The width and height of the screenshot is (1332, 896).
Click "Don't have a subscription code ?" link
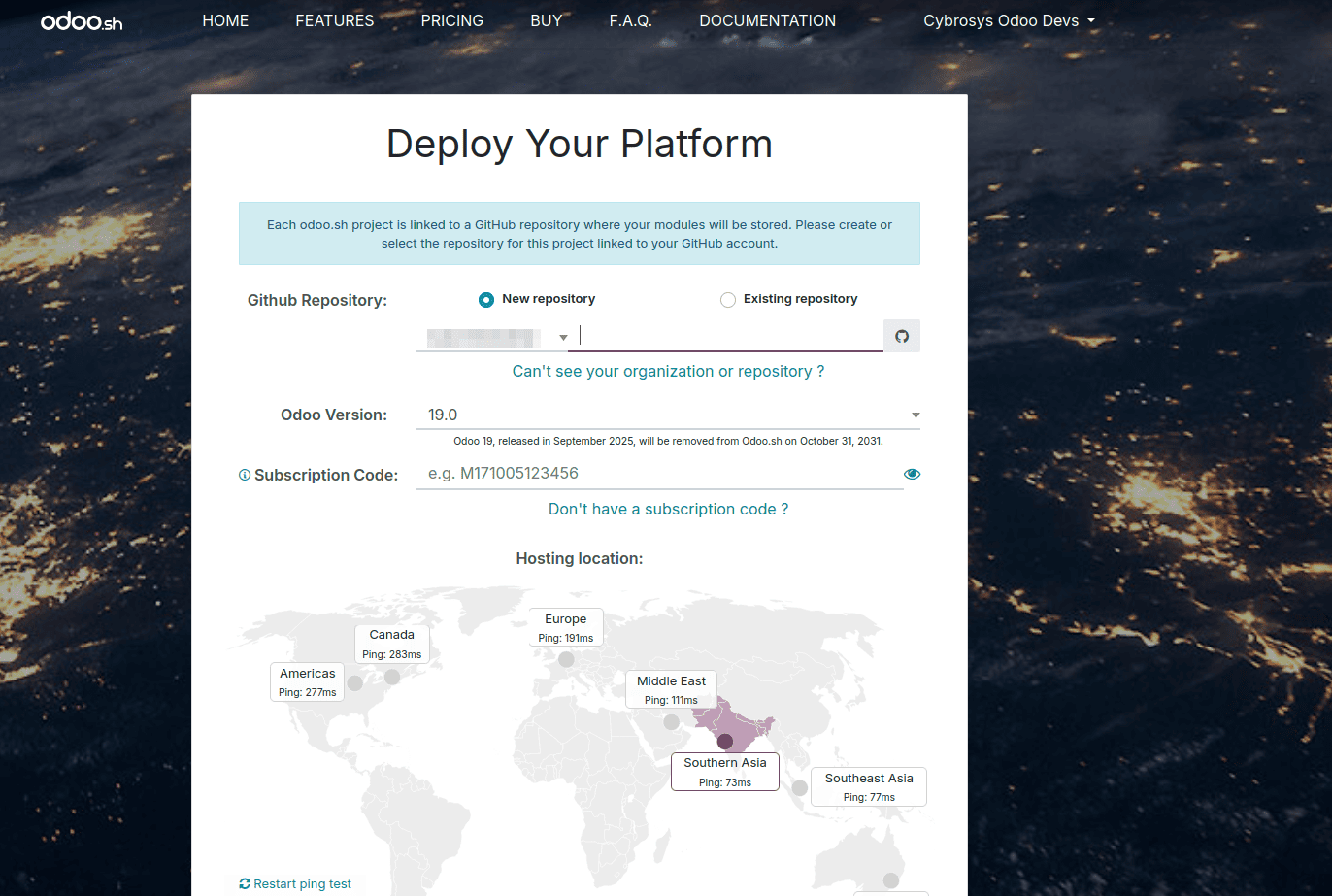tap(668, 510)
